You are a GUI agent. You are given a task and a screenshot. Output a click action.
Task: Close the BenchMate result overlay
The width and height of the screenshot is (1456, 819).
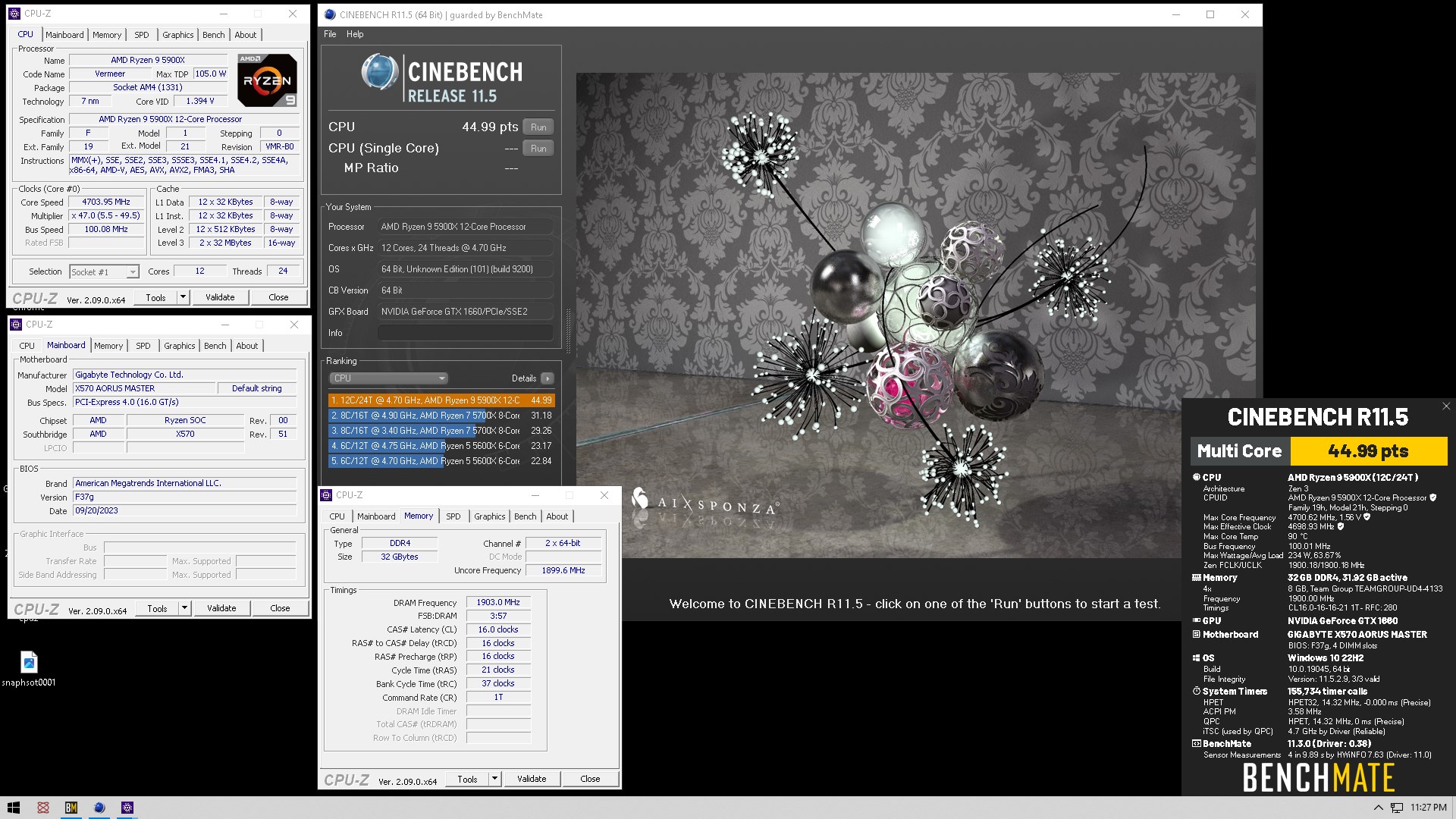pos(1446,406)
